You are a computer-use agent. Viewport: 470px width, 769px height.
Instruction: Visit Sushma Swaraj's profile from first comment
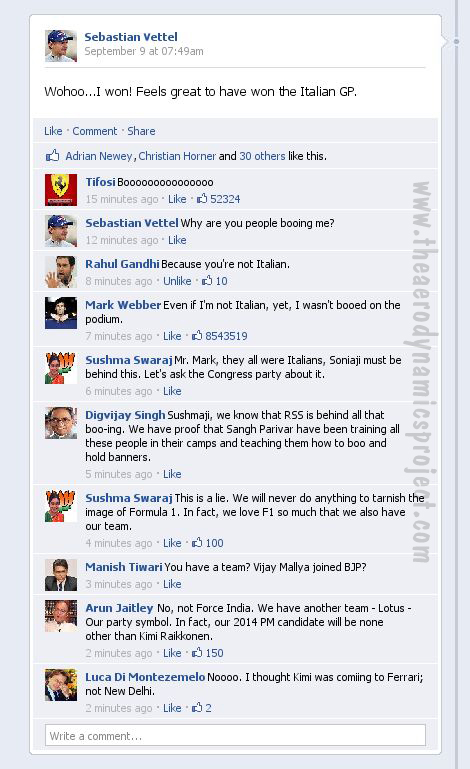pyautogui.click(x=129, y=360)
